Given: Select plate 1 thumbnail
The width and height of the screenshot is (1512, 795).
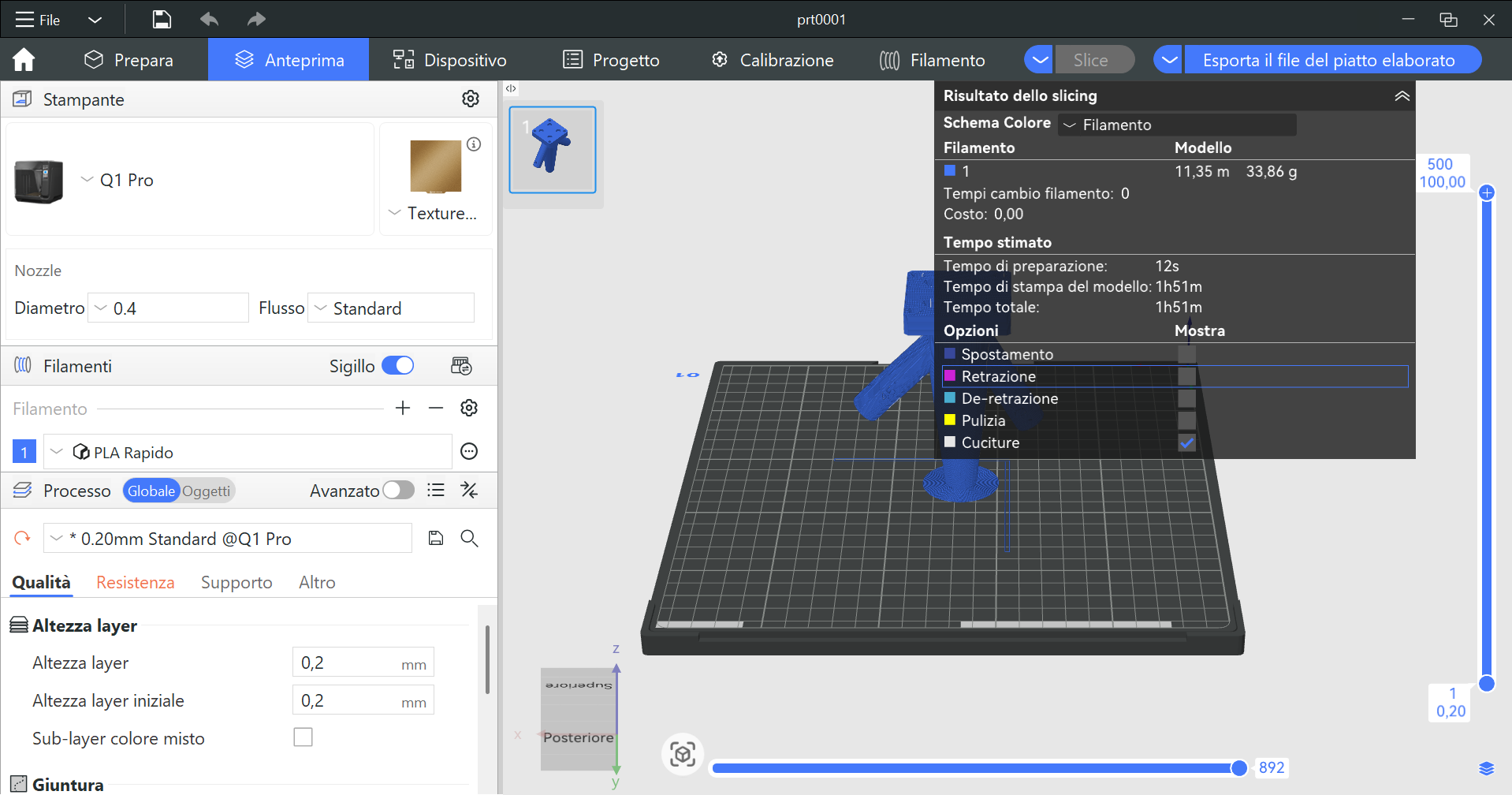Looking at the screenshot, I should click(x=553, y=150).
